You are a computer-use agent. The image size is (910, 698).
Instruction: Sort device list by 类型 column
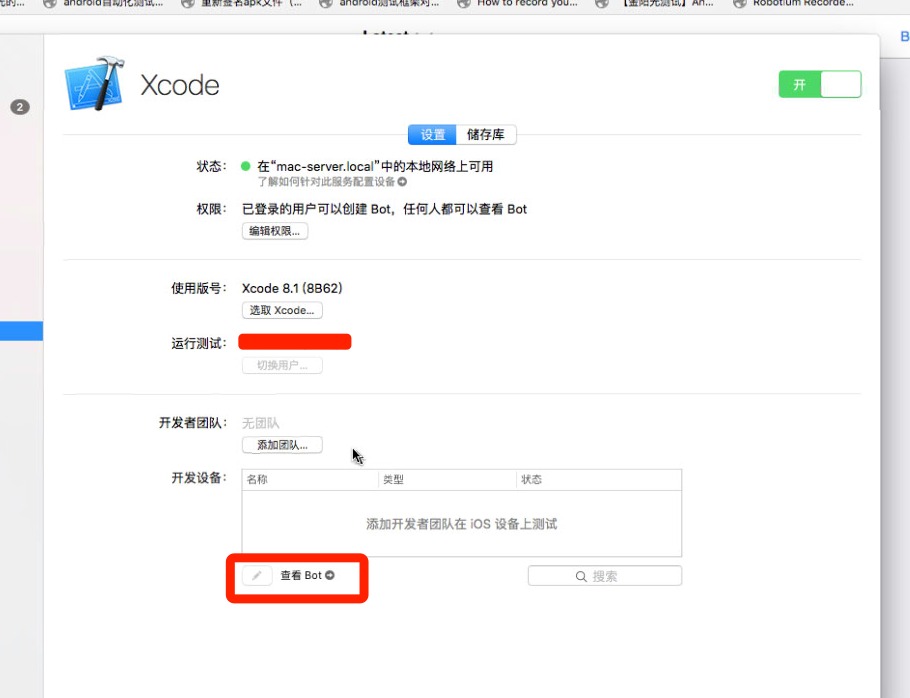(447, 480)
